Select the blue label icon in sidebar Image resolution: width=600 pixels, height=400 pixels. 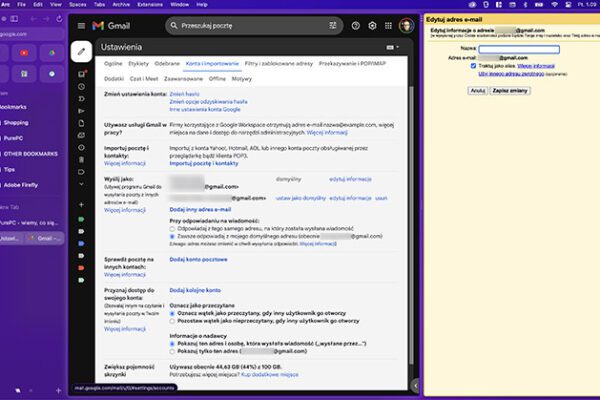(x=81, y=243)
